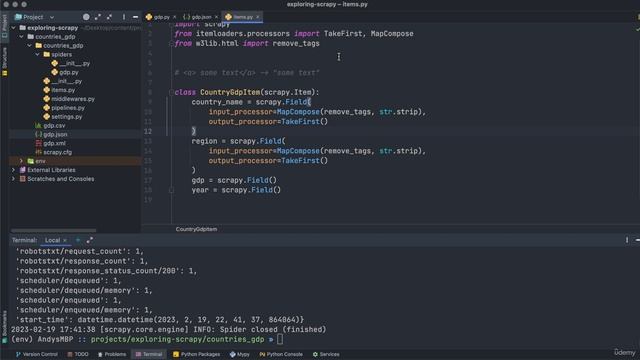Collapse the spiders folder
This screenshot has height=360, width=640.
coord(38,55)
